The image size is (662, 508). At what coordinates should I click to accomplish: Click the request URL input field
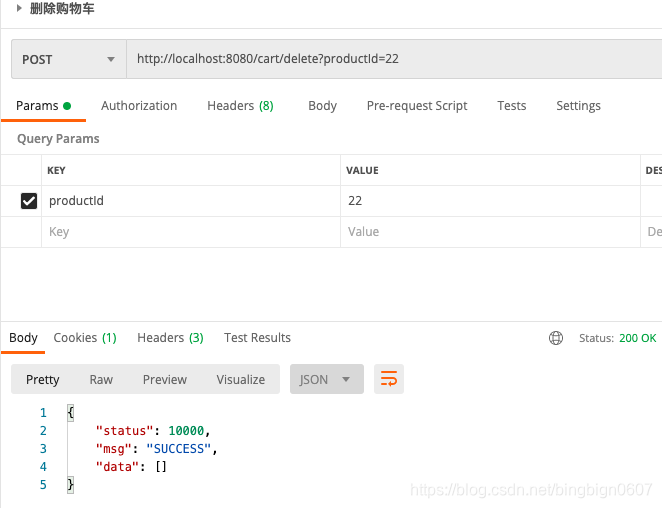coord(394,59)
